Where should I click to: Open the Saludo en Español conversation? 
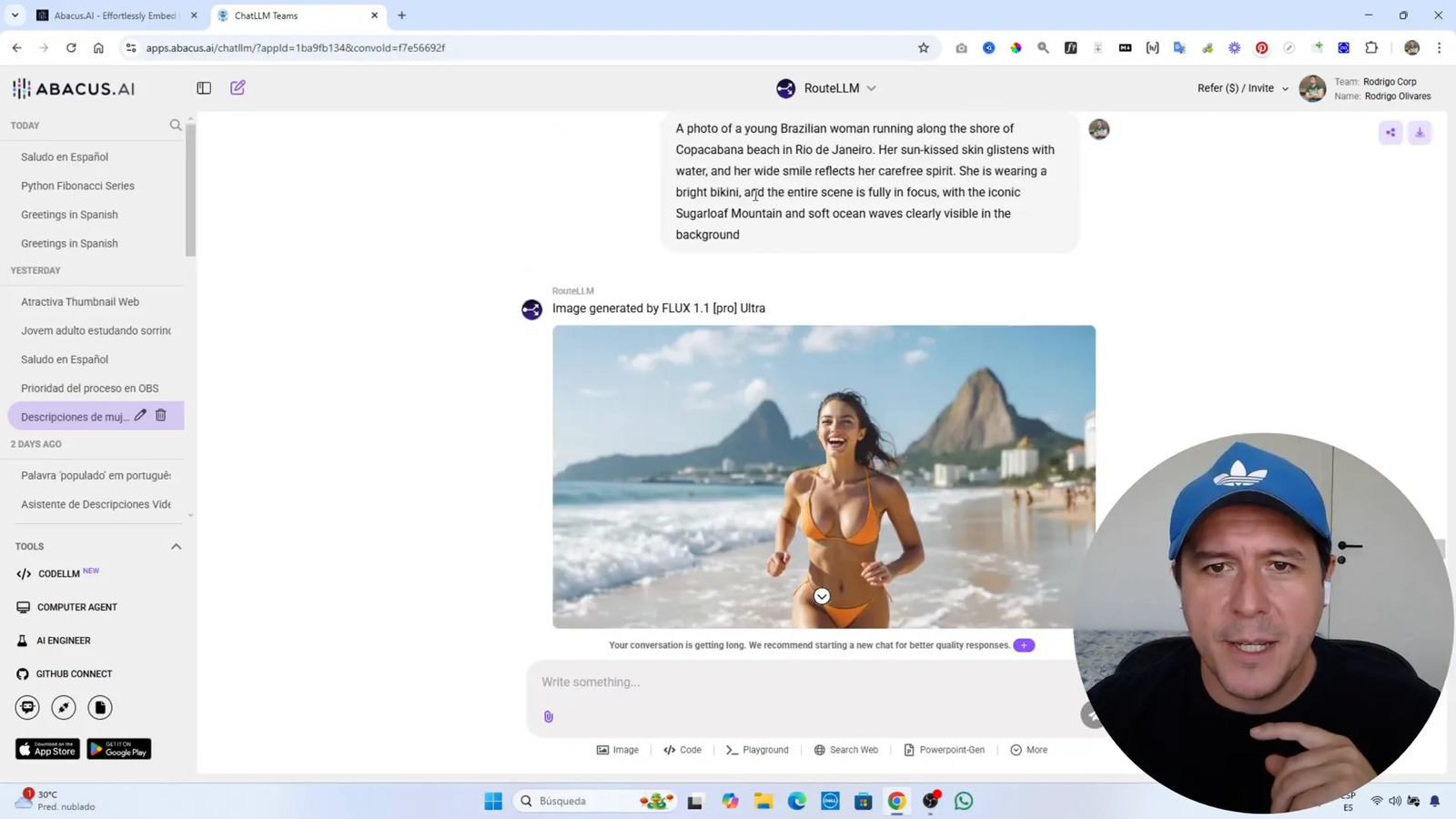[x=64, y=157]
